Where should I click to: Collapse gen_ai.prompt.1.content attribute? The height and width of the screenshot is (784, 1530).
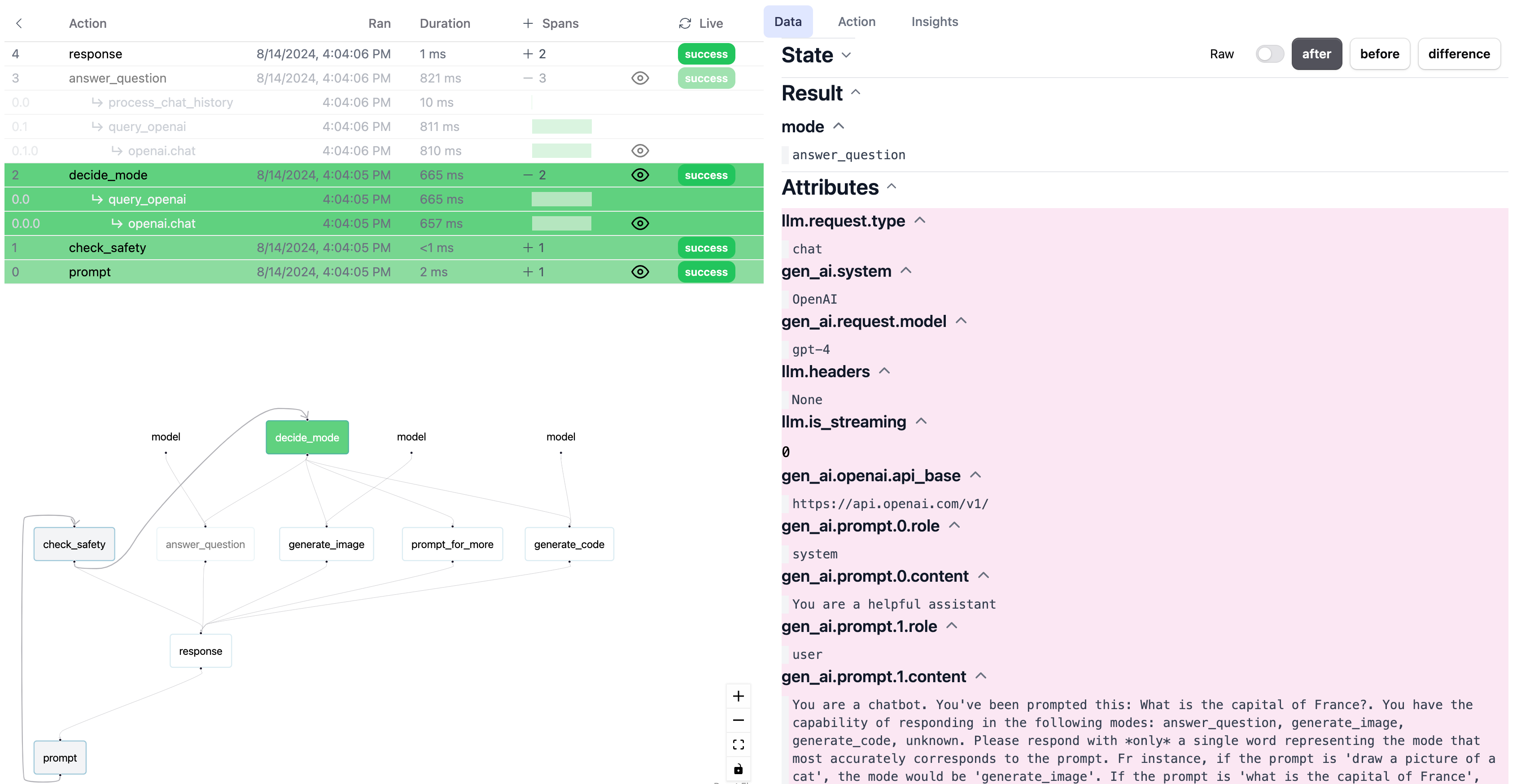(981, 676)
